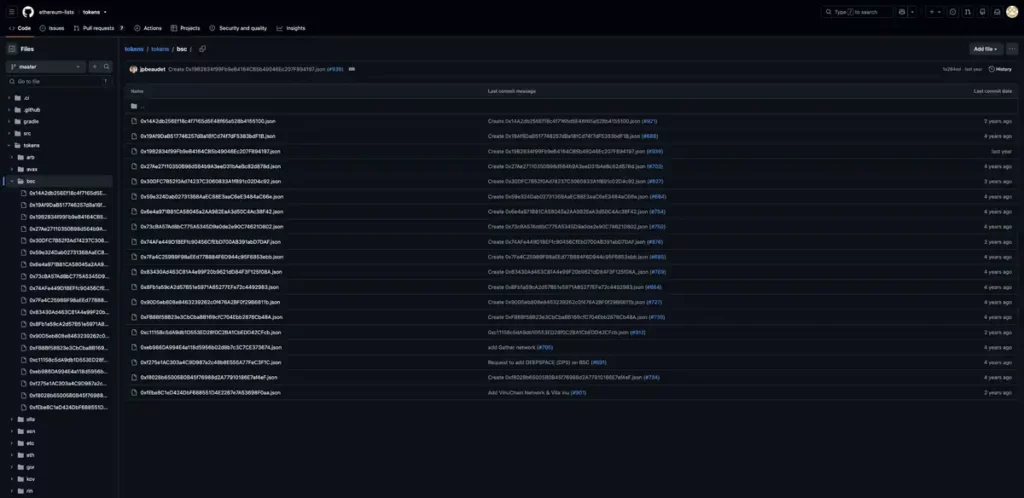Open the History link text
The height and width of the screenshot is (498, 1024).
[x=1004, y=69]
